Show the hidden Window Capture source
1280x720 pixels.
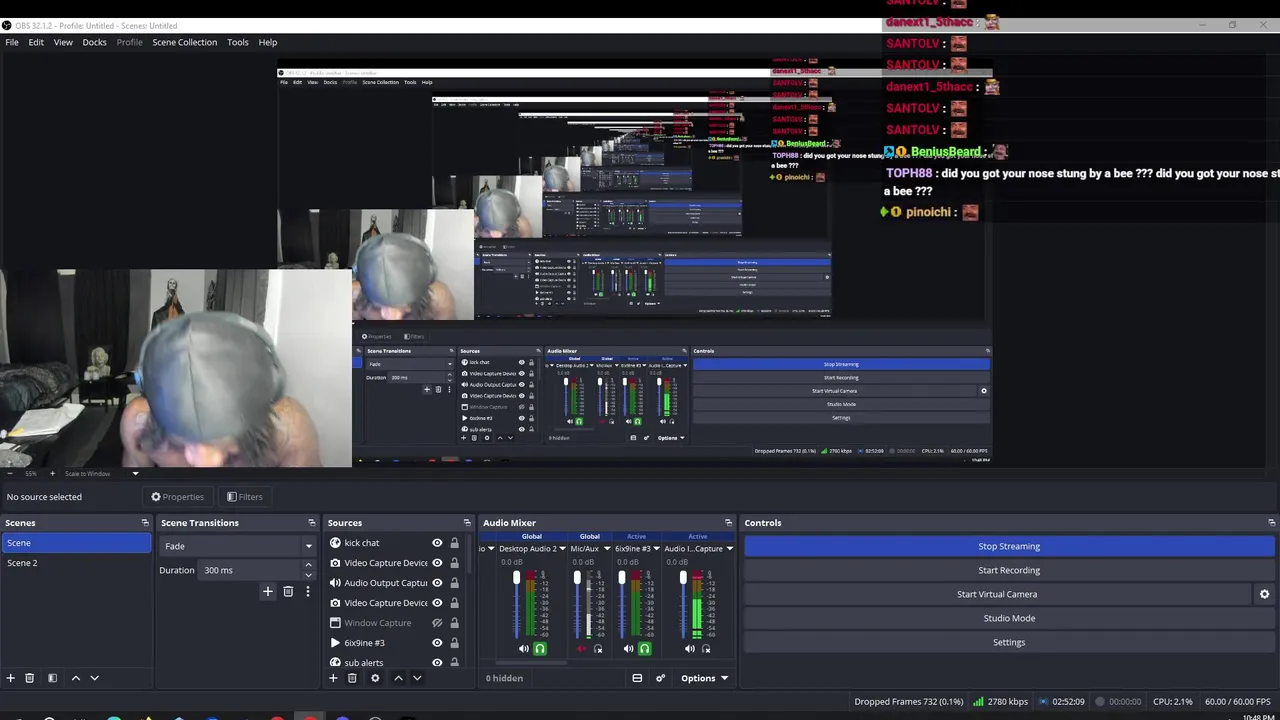[437, 623]
